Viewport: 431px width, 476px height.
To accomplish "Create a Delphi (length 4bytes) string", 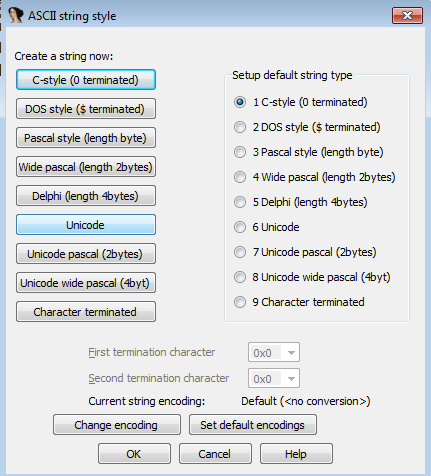I will pyautogui.click(x=86, y=196).
